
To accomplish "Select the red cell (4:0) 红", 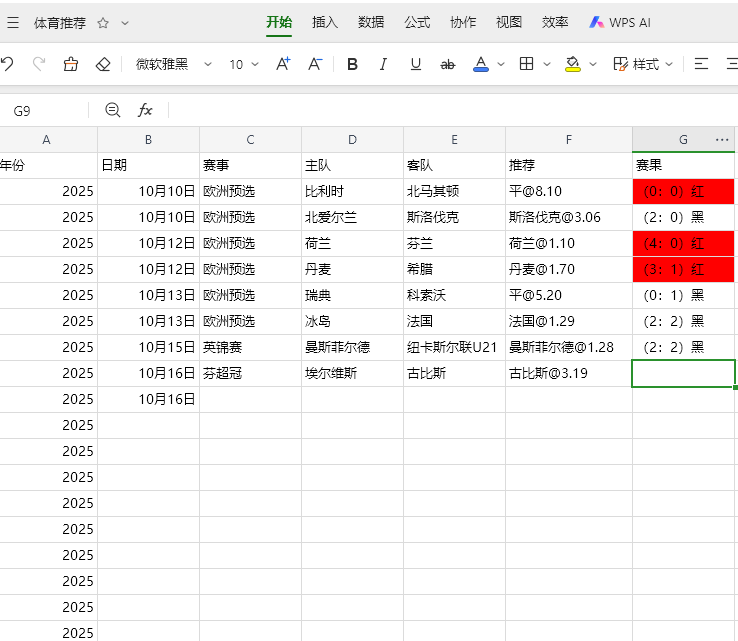I will [683, 243].
